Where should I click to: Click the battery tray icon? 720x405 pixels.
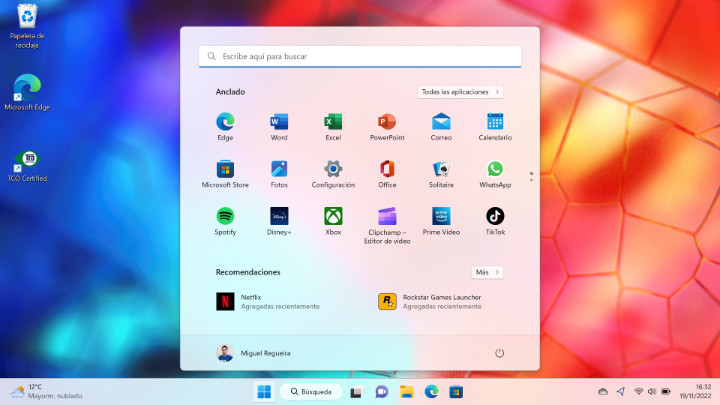tap(666, 392)
